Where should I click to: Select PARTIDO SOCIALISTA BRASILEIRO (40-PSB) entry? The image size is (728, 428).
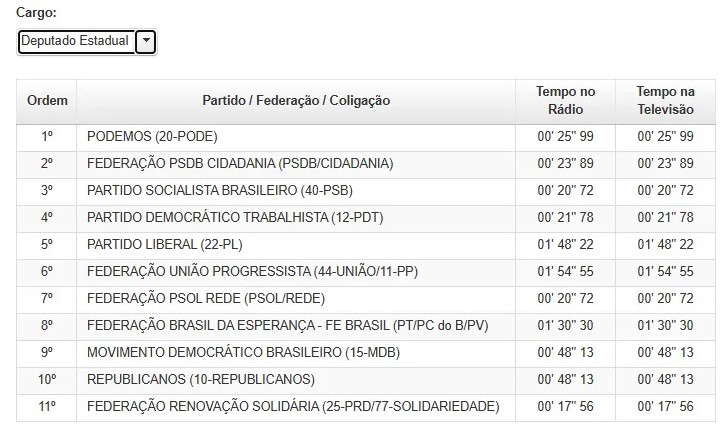(366, 191)
